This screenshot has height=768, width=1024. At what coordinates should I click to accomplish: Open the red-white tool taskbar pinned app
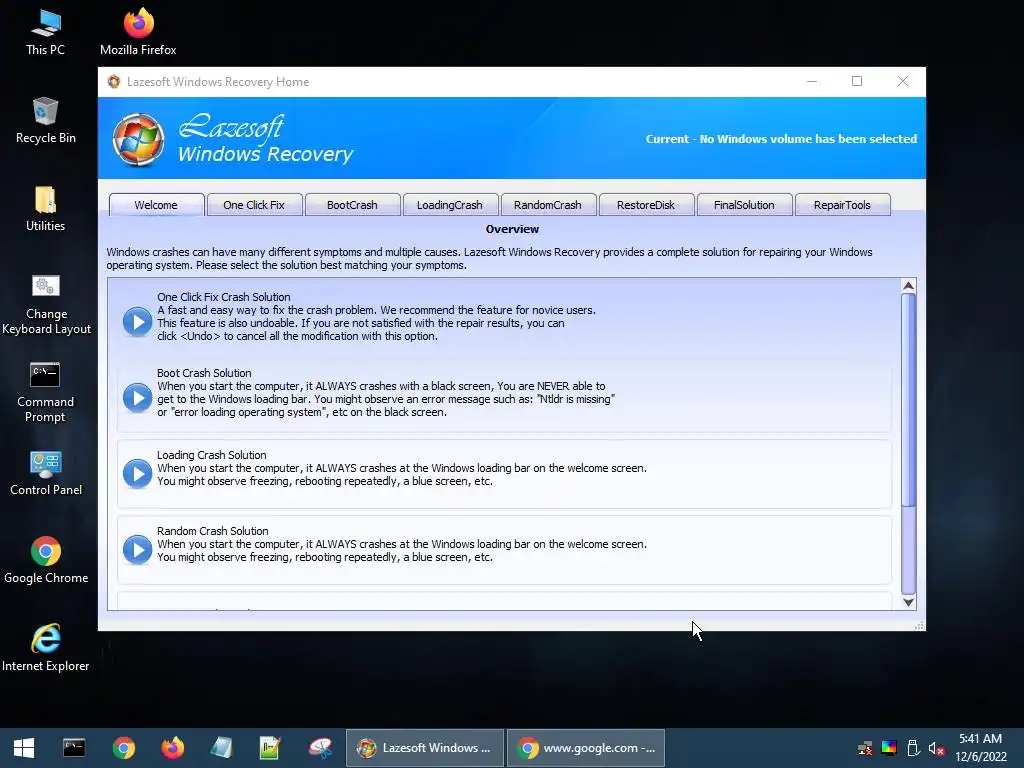coord(320,748)
